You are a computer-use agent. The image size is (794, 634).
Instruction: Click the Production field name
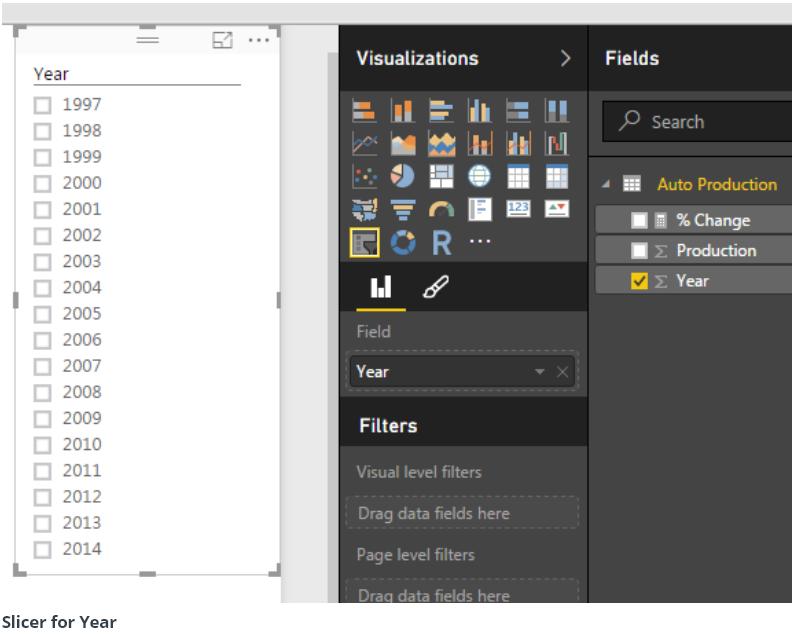716,251
